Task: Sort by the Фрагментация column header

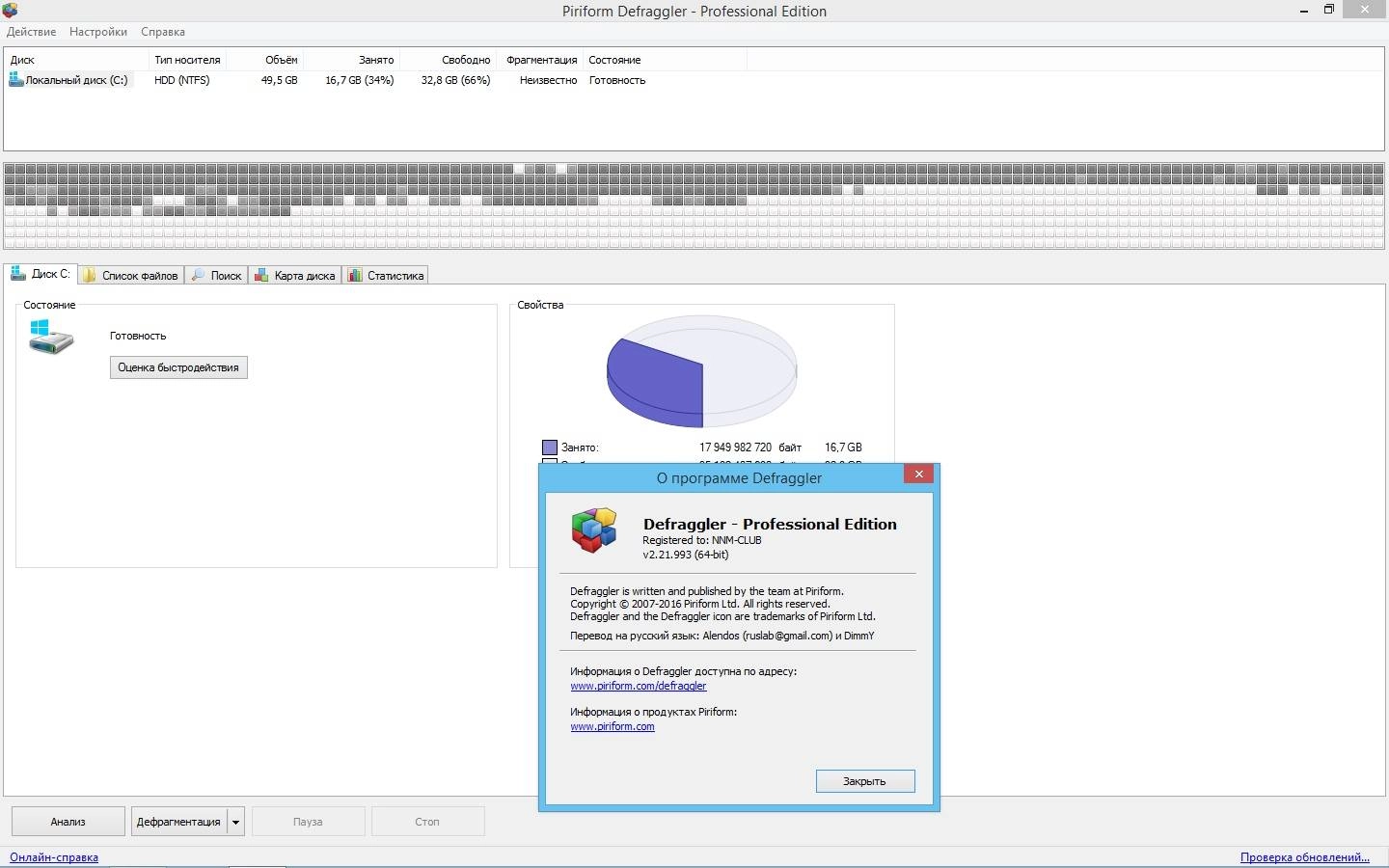Action: (540, 60)
